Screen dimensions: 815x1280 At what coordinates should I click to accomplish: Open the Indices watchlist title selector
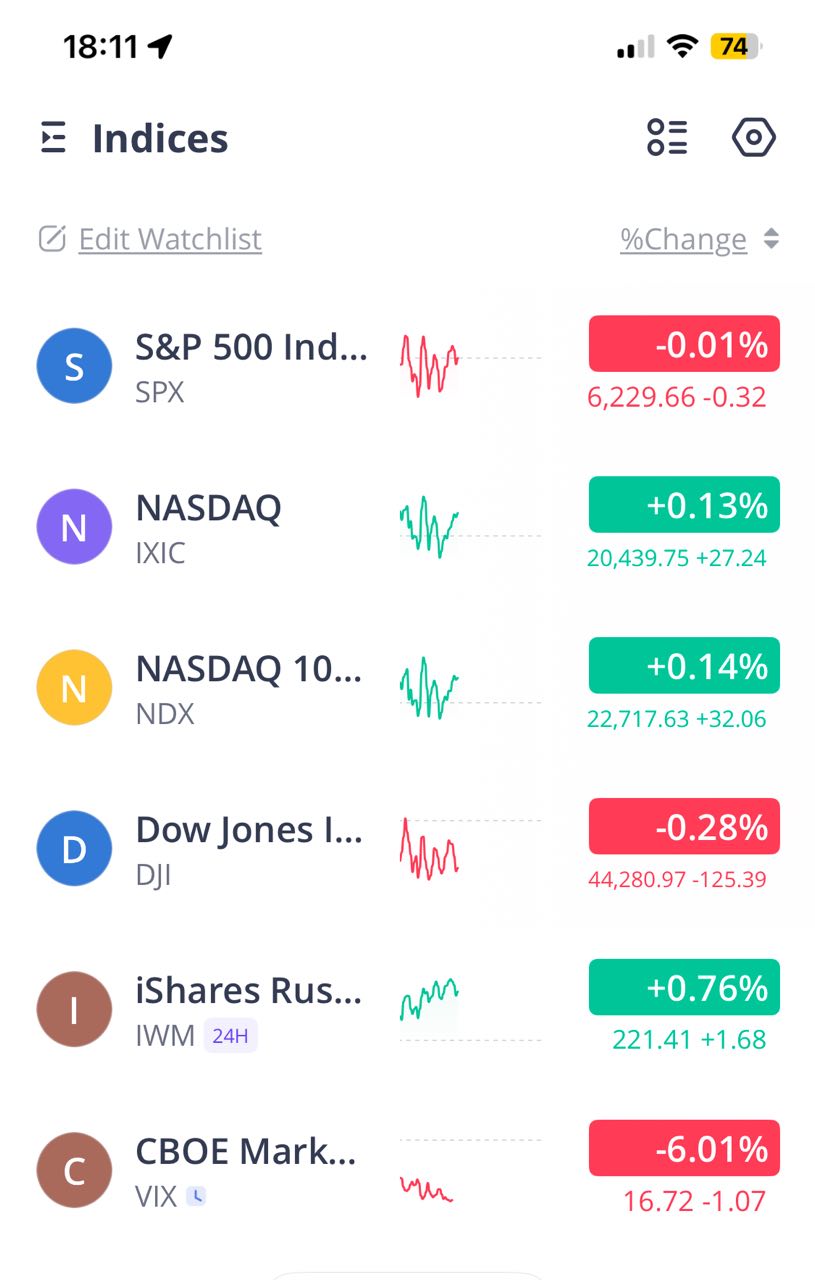(160, 138)
